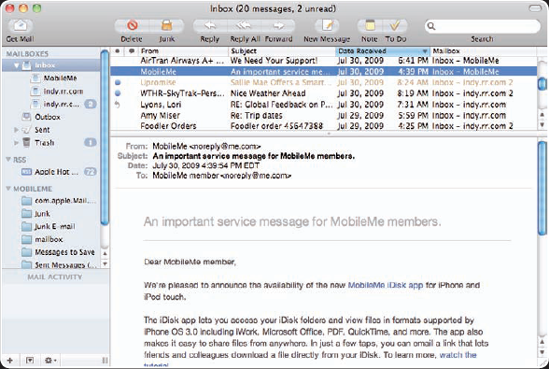The height and width of the screenshot is (369, 549).
Task: Toggle the mail activity panel button
Action: (30, 360)
